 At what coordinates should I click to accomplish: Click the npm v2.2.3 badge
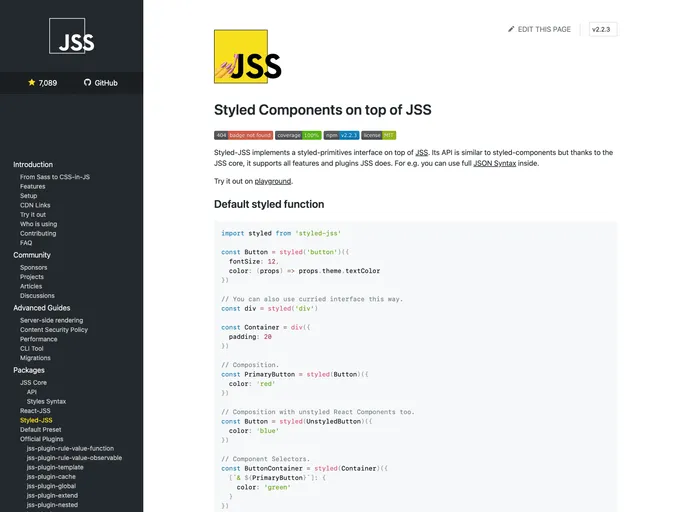point(341,135)
